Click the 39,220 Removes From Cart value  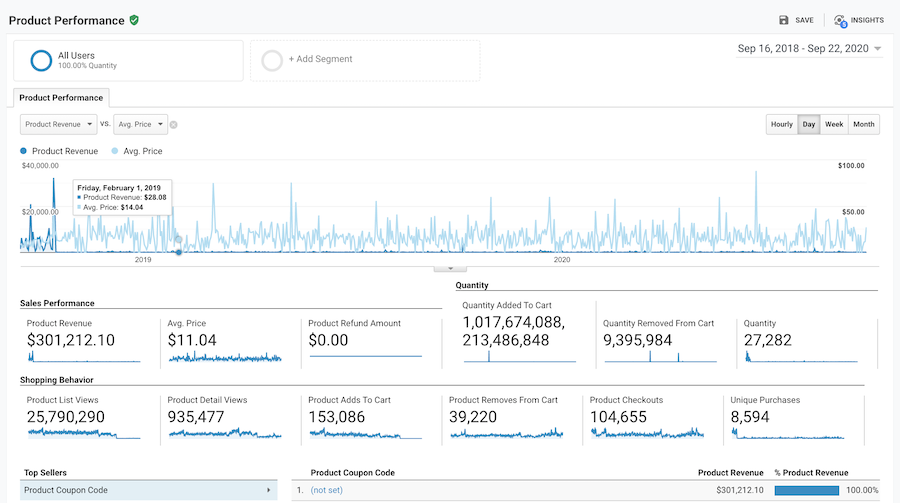(473, 417)
